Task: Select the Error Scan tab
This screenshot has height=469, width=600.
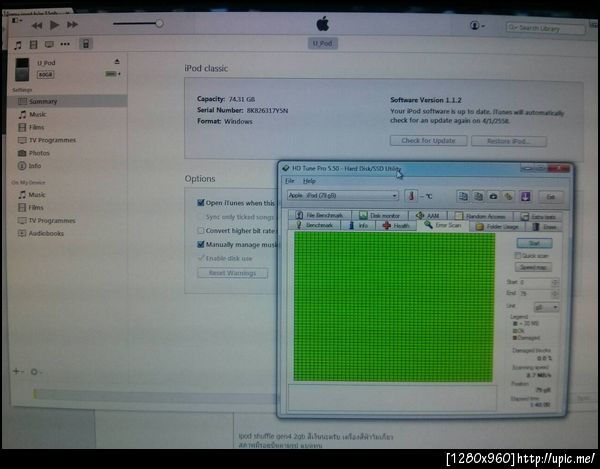Action: point(443,225)
